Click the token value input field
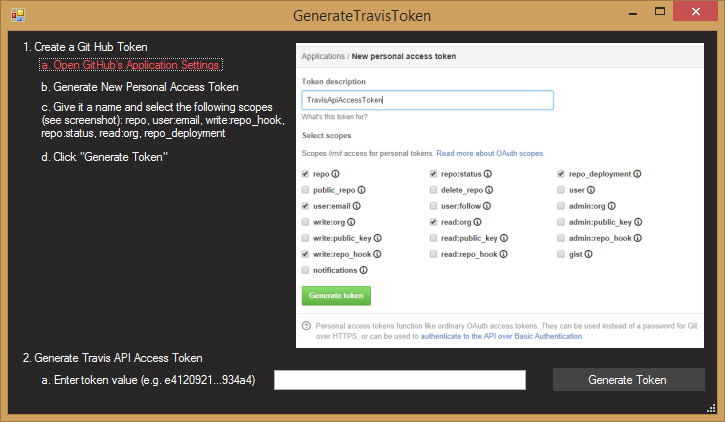725x422 pixels. pyautogui.click(x=399, y=380)
